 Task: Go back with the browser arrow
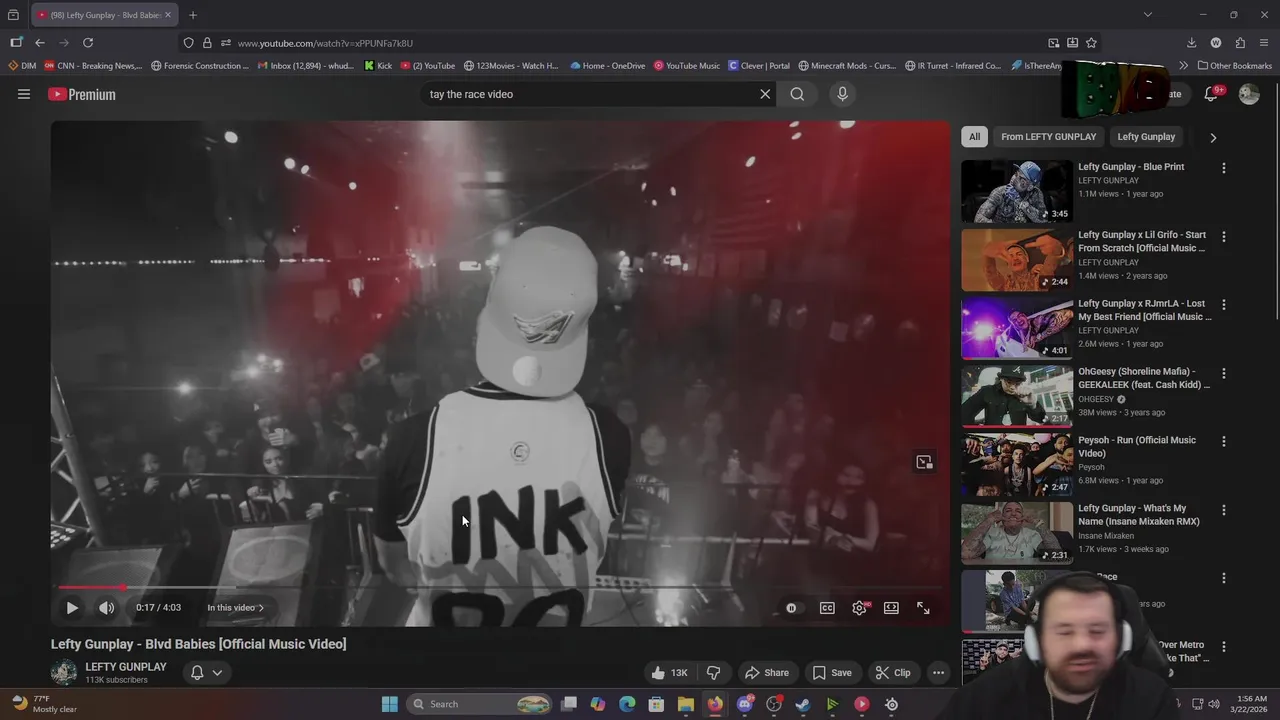click(40, 43)
